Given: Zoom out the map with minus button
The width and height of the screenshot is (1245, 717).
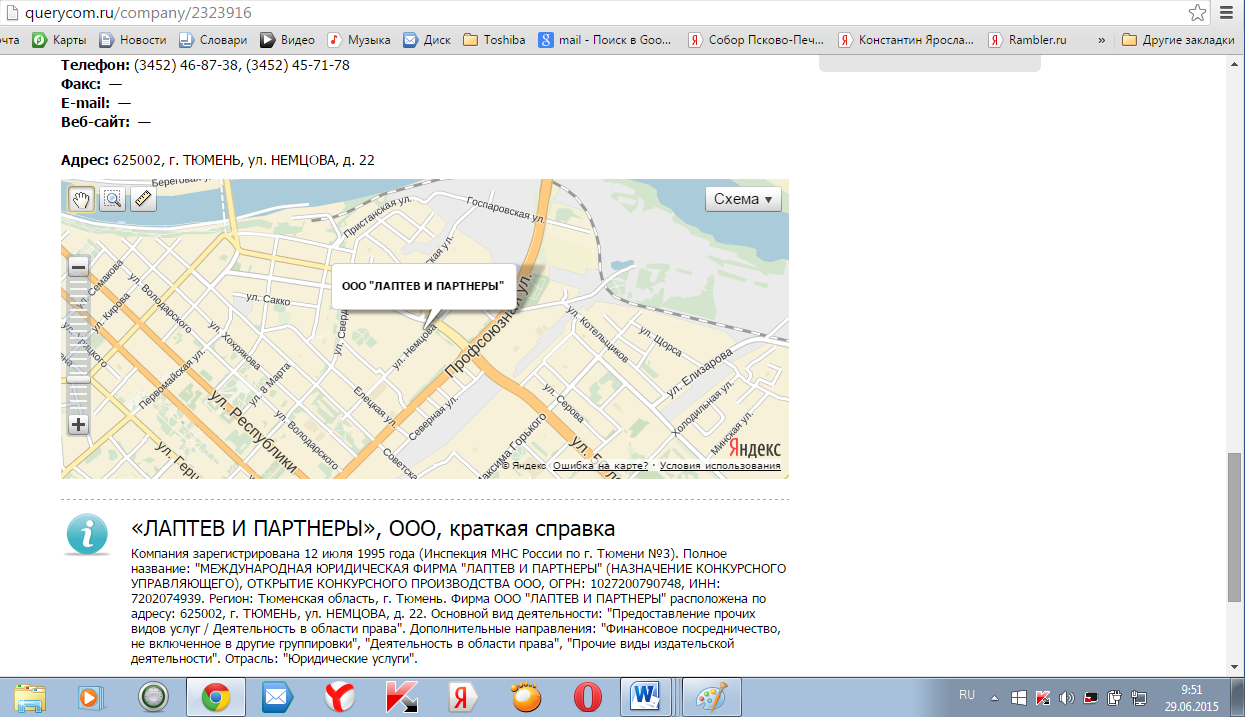Looking at the screenshot, I should pyautogui.click(x=78, y=267).
